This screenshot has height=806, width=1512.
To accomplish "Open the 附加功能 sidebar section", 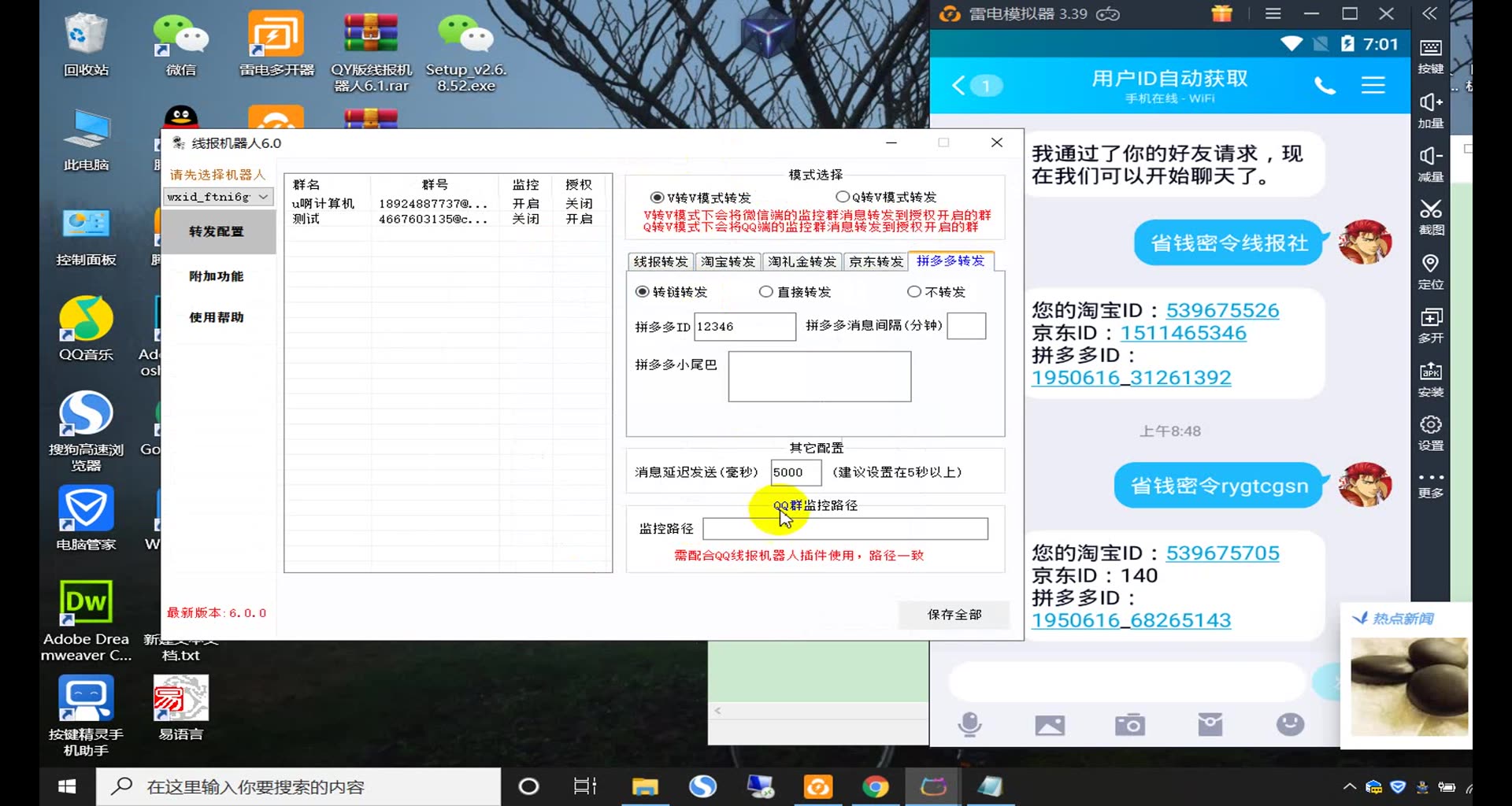I will click(x=217, y=276).
